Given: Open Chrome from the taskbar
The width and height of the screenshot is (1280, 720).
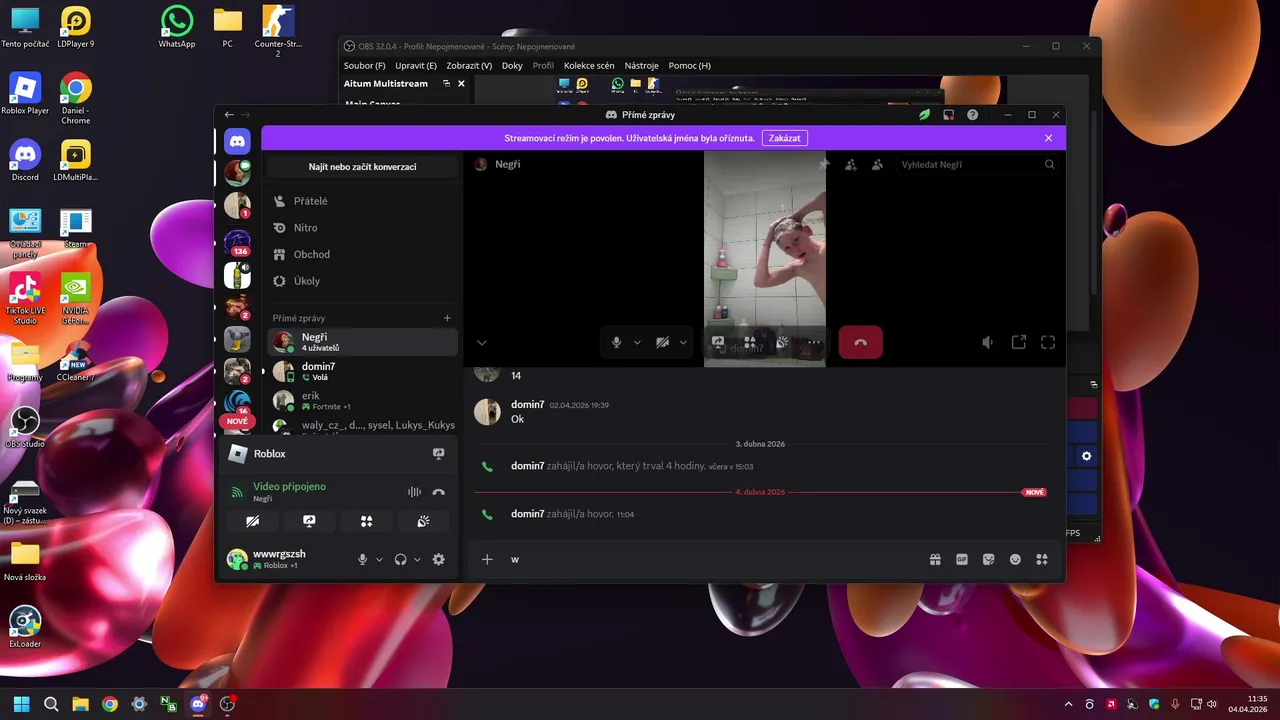Looking at the screenshot, I should coord(110,704).
